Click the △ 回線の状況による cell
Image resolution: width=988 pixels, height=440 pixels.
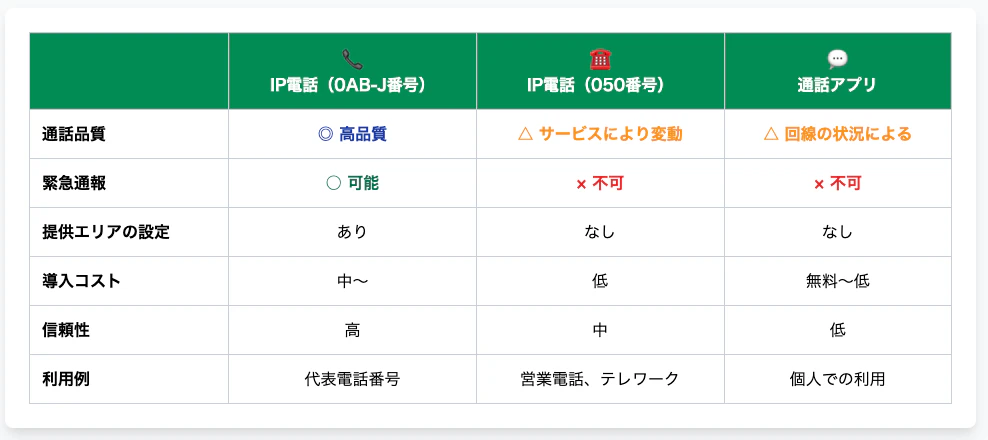(838, 134)
